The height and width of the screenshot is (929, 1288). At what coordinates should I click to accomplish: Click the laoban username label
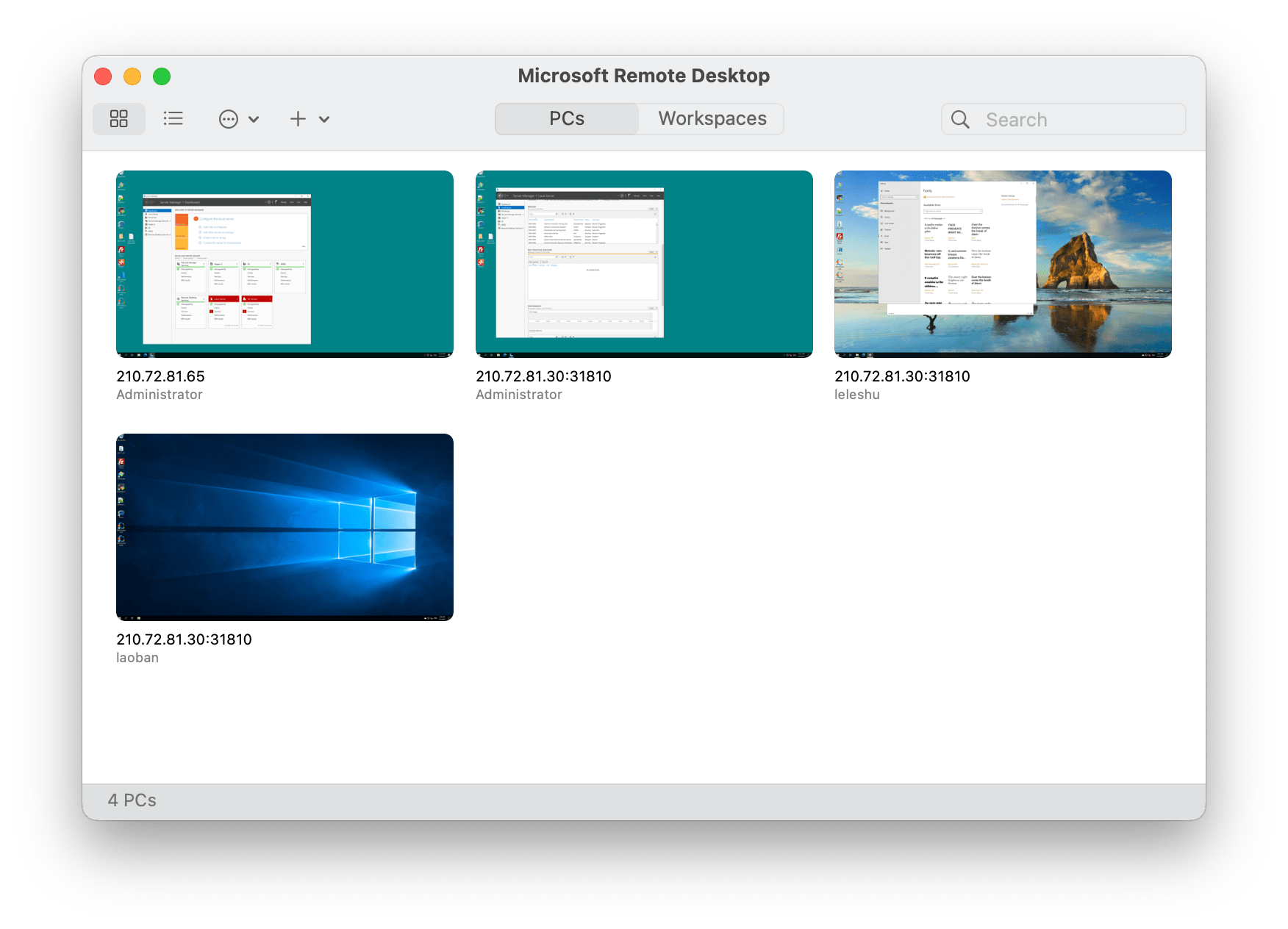pos(137,658)
